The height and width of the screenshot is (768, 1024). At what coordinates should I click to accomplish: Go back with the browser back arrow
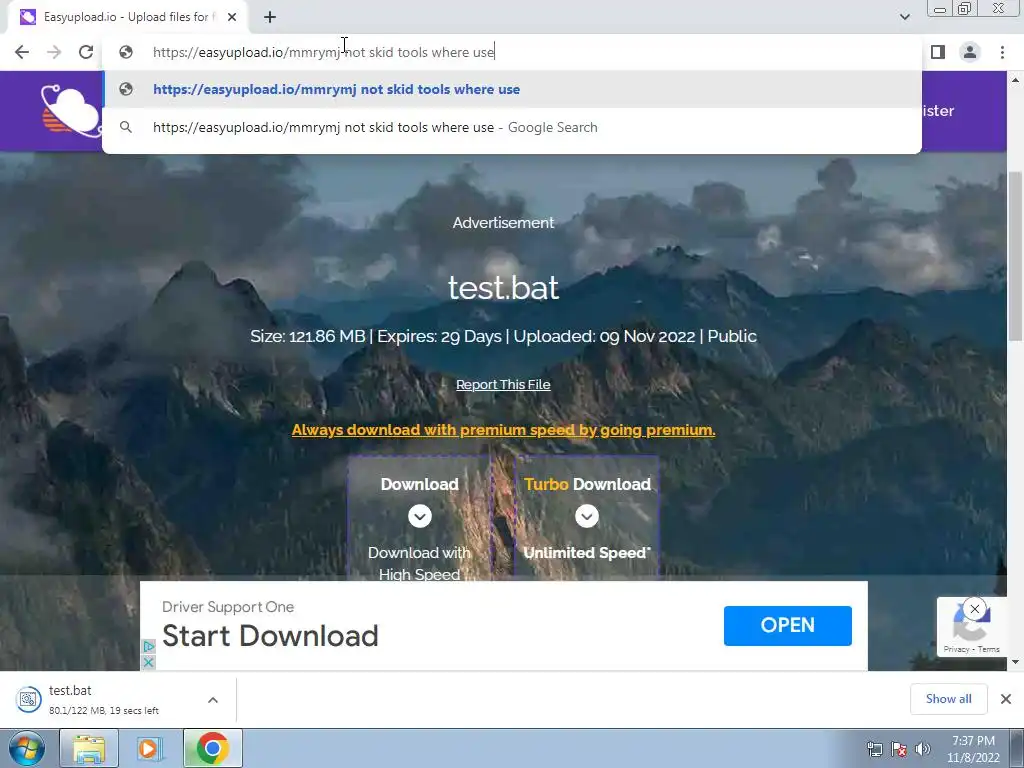(22, 52)
